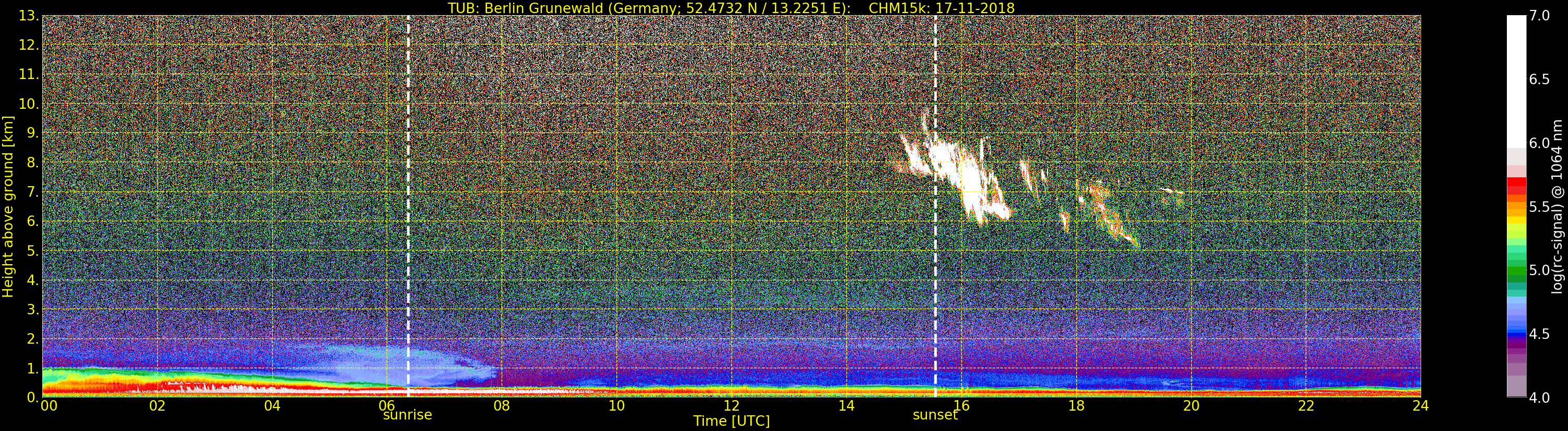
Task: Click the height axis tick '2.'
Action: [x=33, y=338]
